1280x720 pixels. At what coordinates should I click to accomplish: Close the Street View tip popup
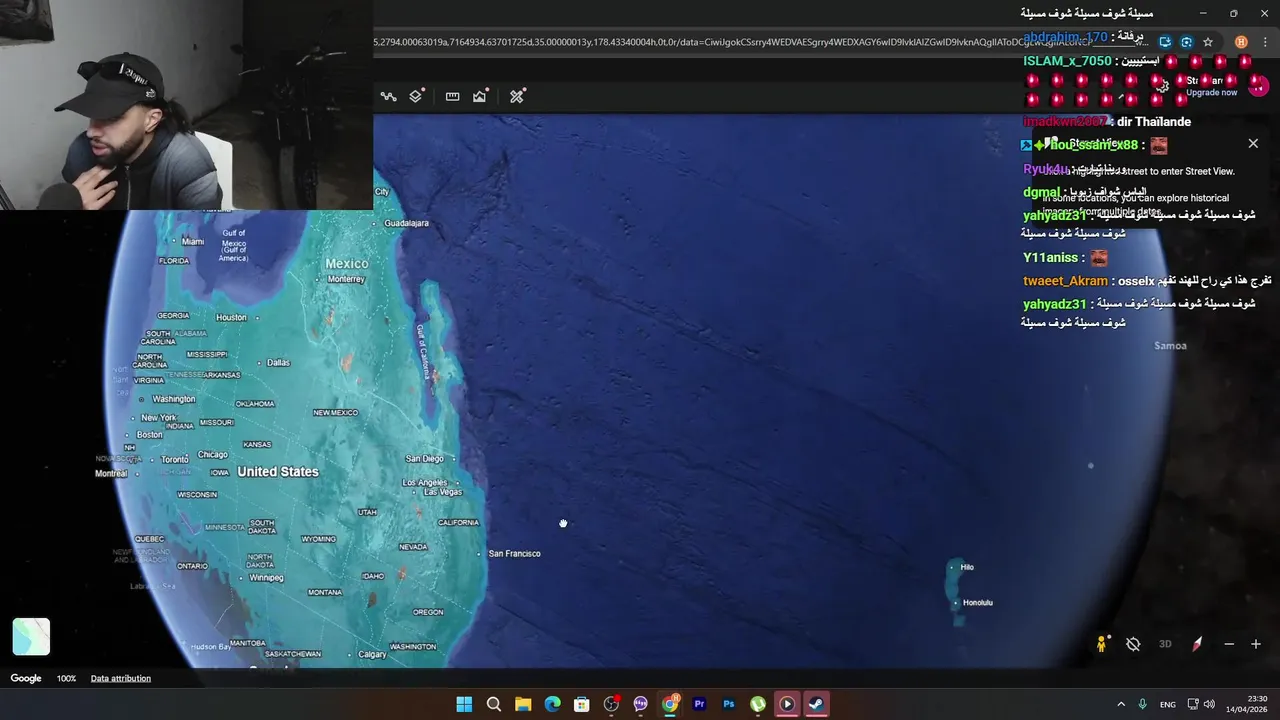[1253, 144]
